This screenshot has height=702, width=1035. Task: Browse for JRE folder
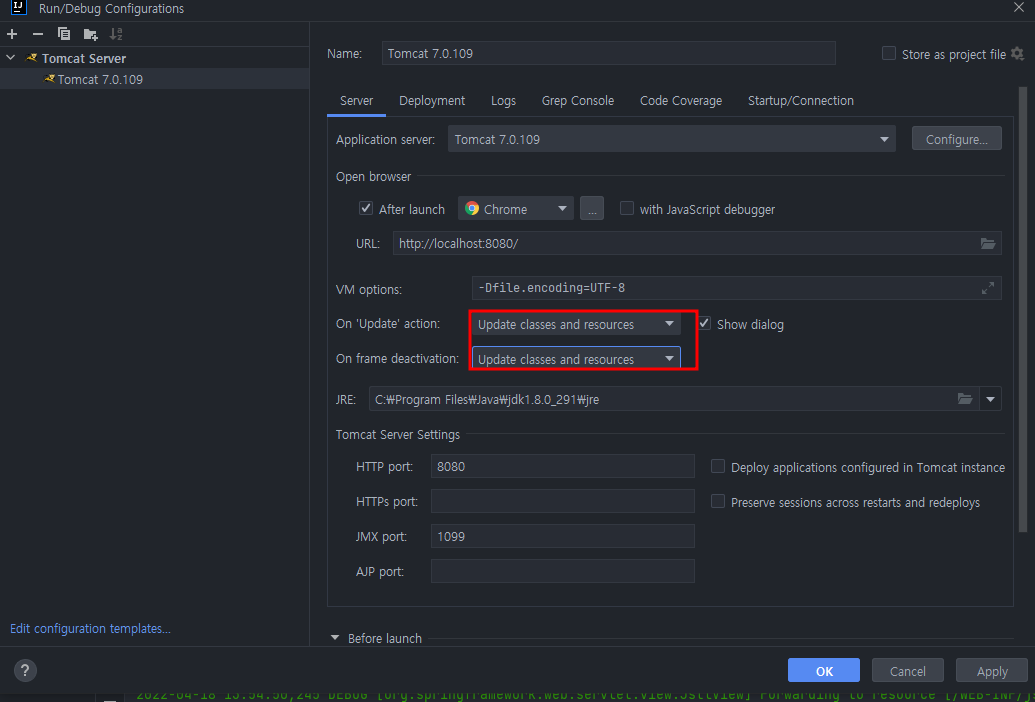tap(965, 399)
